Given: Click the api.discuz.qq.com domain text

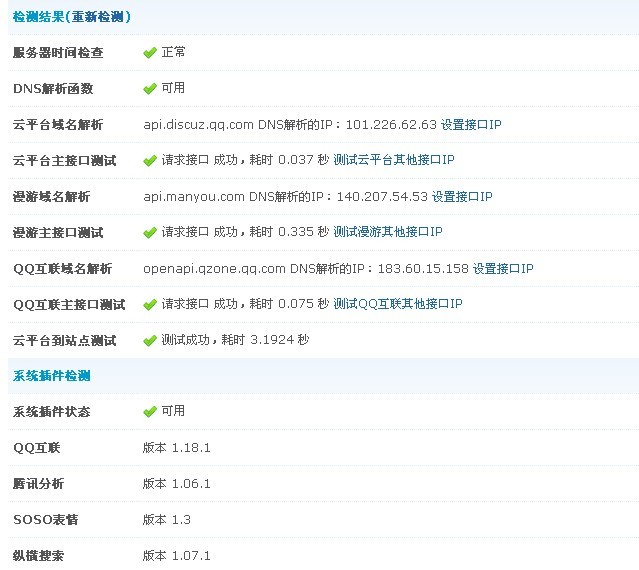Looking at the screenshot, I should (198, 124).
